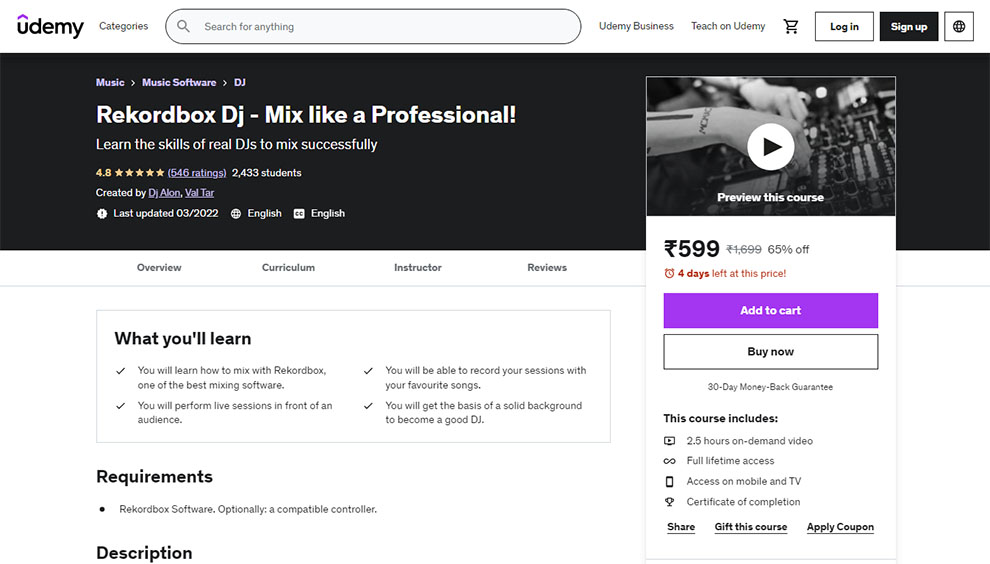Click the Buy now button
The height and width of the screenshot is (564, 990).
pyautogui.click(x=770, y=352)
